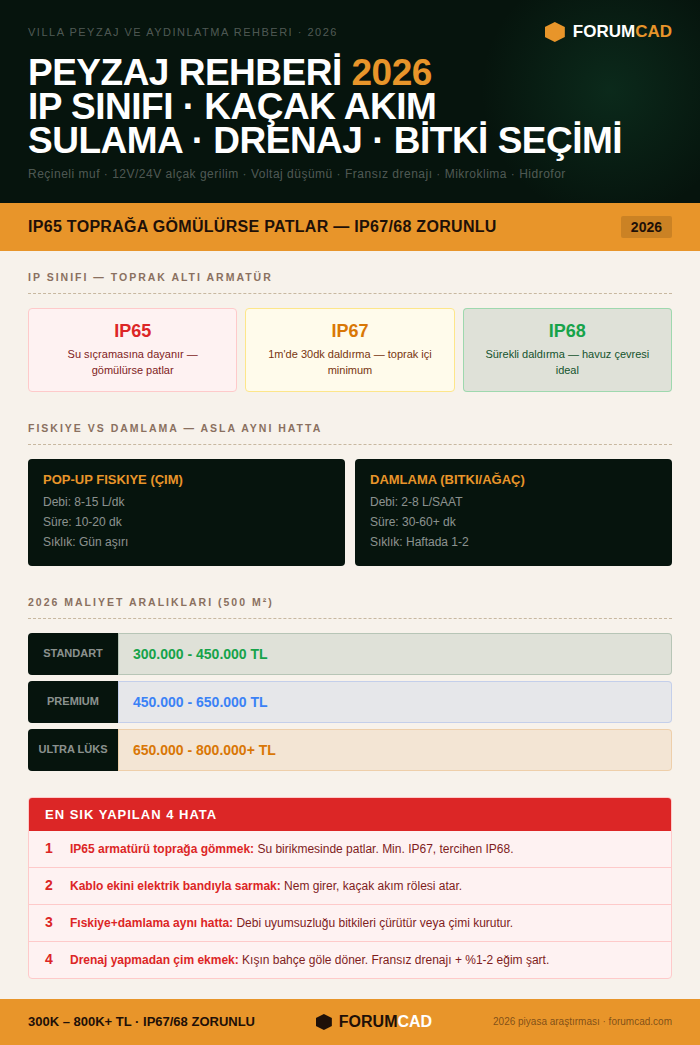The height and width of the screenshot is (1045, 700).
Task: Click the Damlama (Bitki/Ağaç) panel
Action: coord(513,513)
